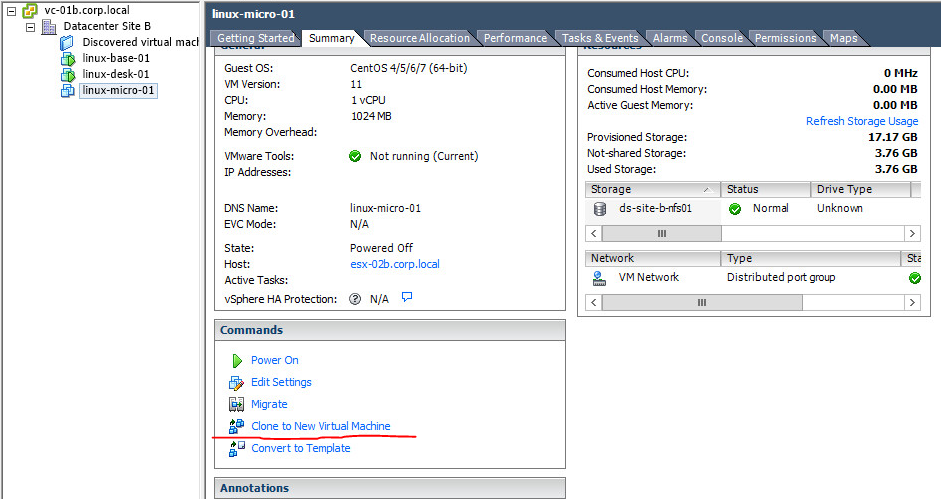Viewport: 941px width, 499px height.
Task: Open the Permissions tab
Action: point(786,38)
